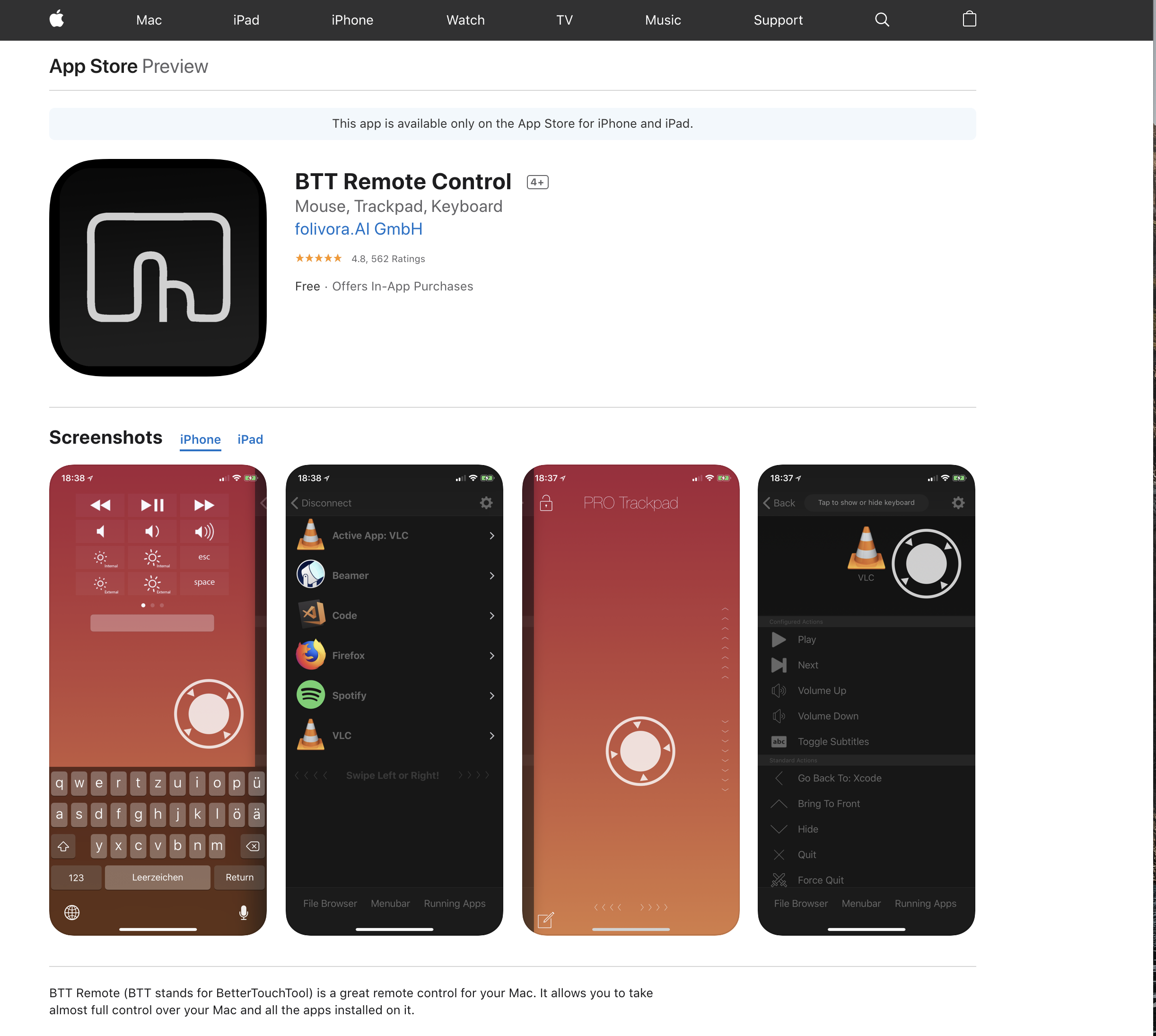Viewport: 1156px width, 1036px height.
Task: Click the keyboard input field in screenshot
Action: (152, 623)
